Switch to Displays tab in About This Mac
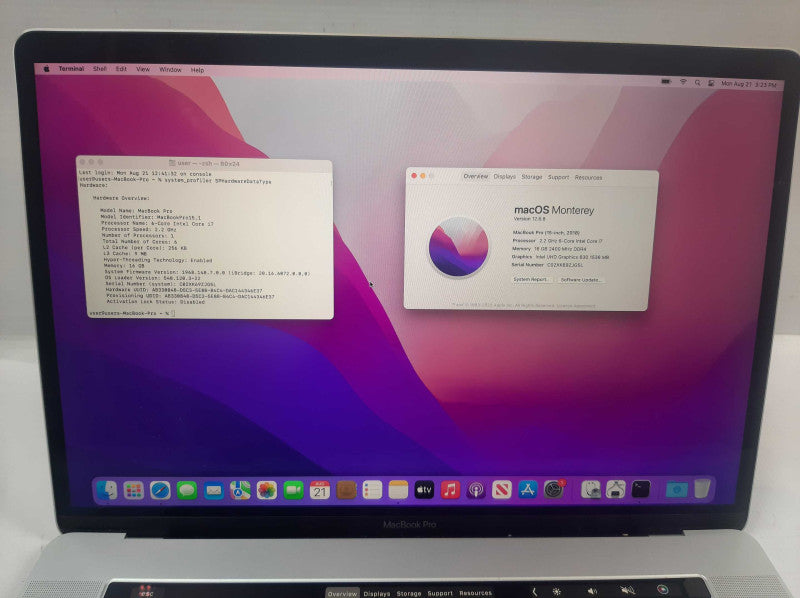800x598 pixels. [505, 177]
